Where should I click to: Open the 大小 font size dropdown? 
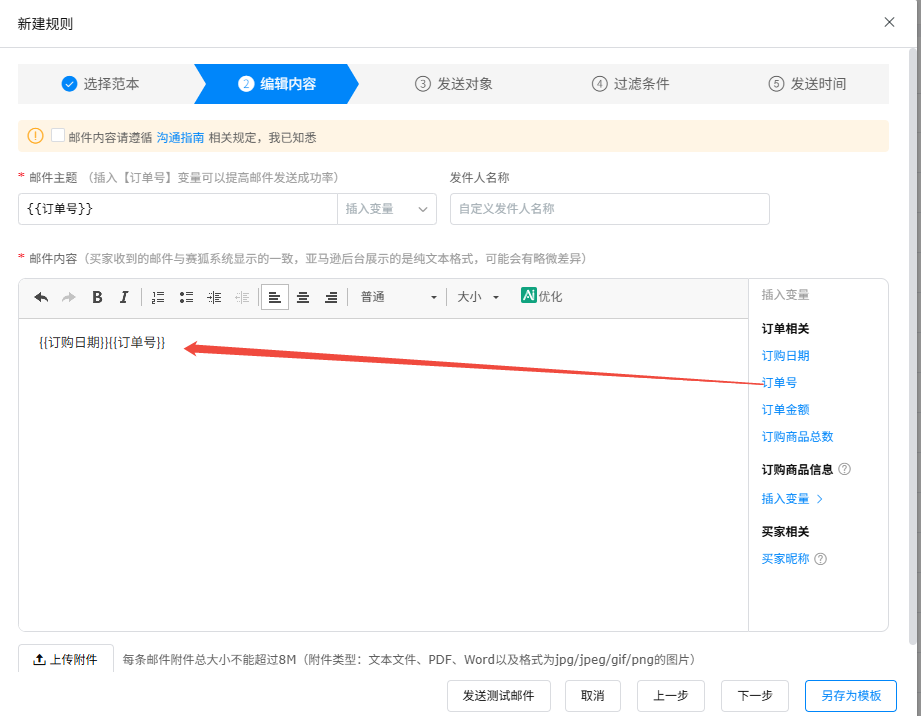pos(478,297)
